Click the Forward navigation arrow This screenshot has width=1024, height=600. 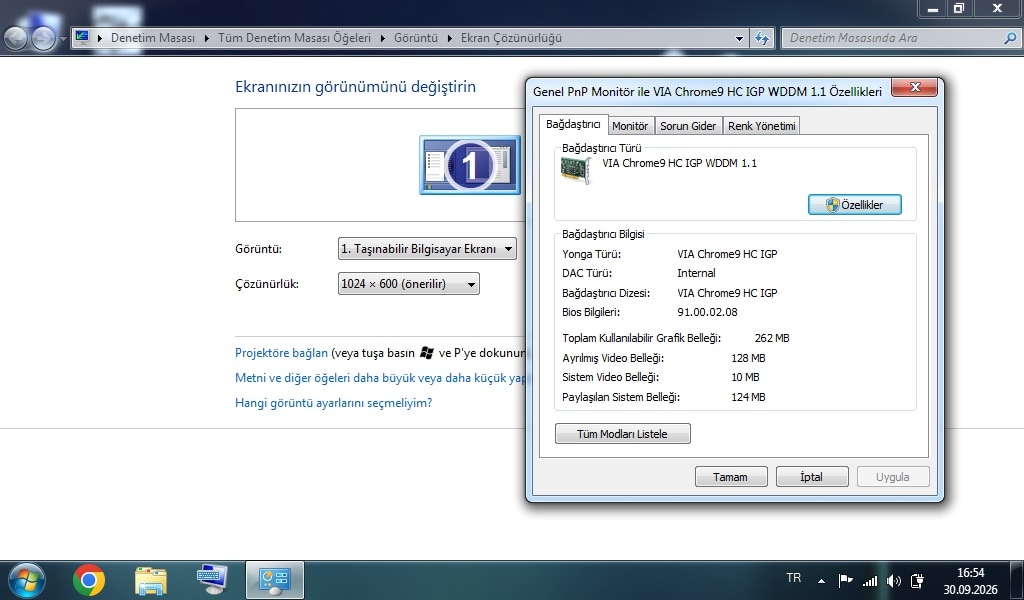[43, 39]
